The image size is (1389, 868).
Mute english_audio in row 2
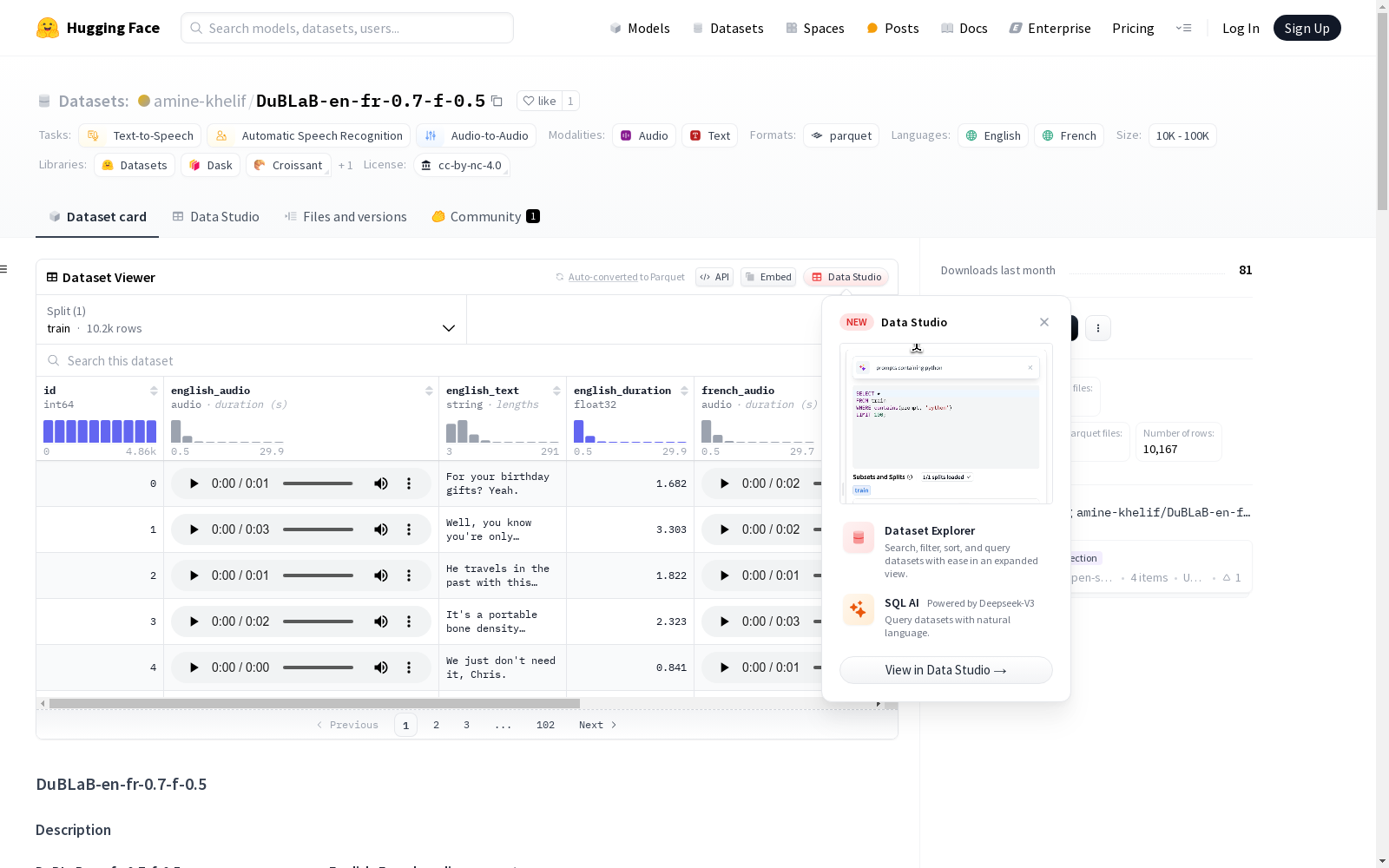(381, 575)
